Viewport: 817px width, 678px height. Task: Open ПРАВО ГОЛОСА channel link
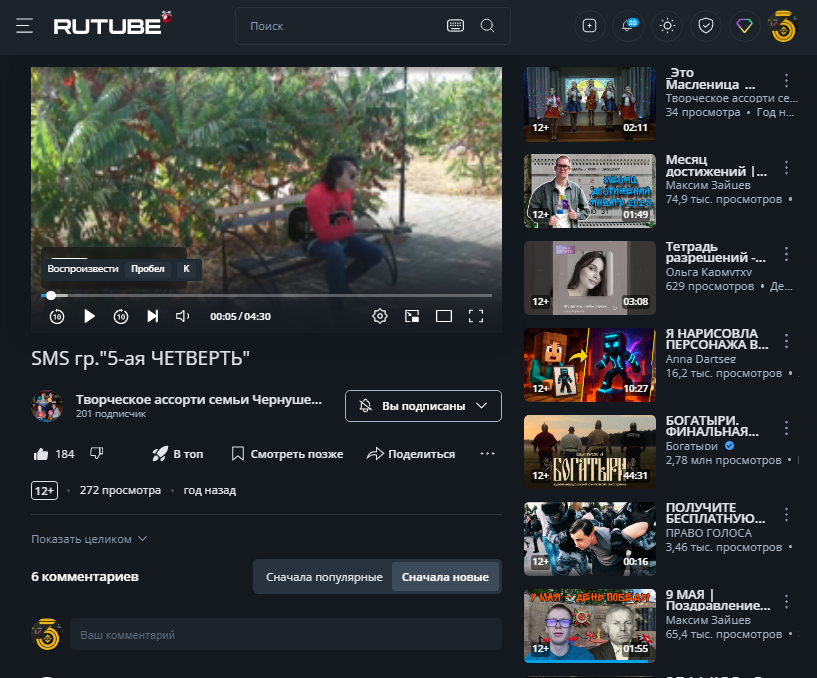(x=709, y=533)
